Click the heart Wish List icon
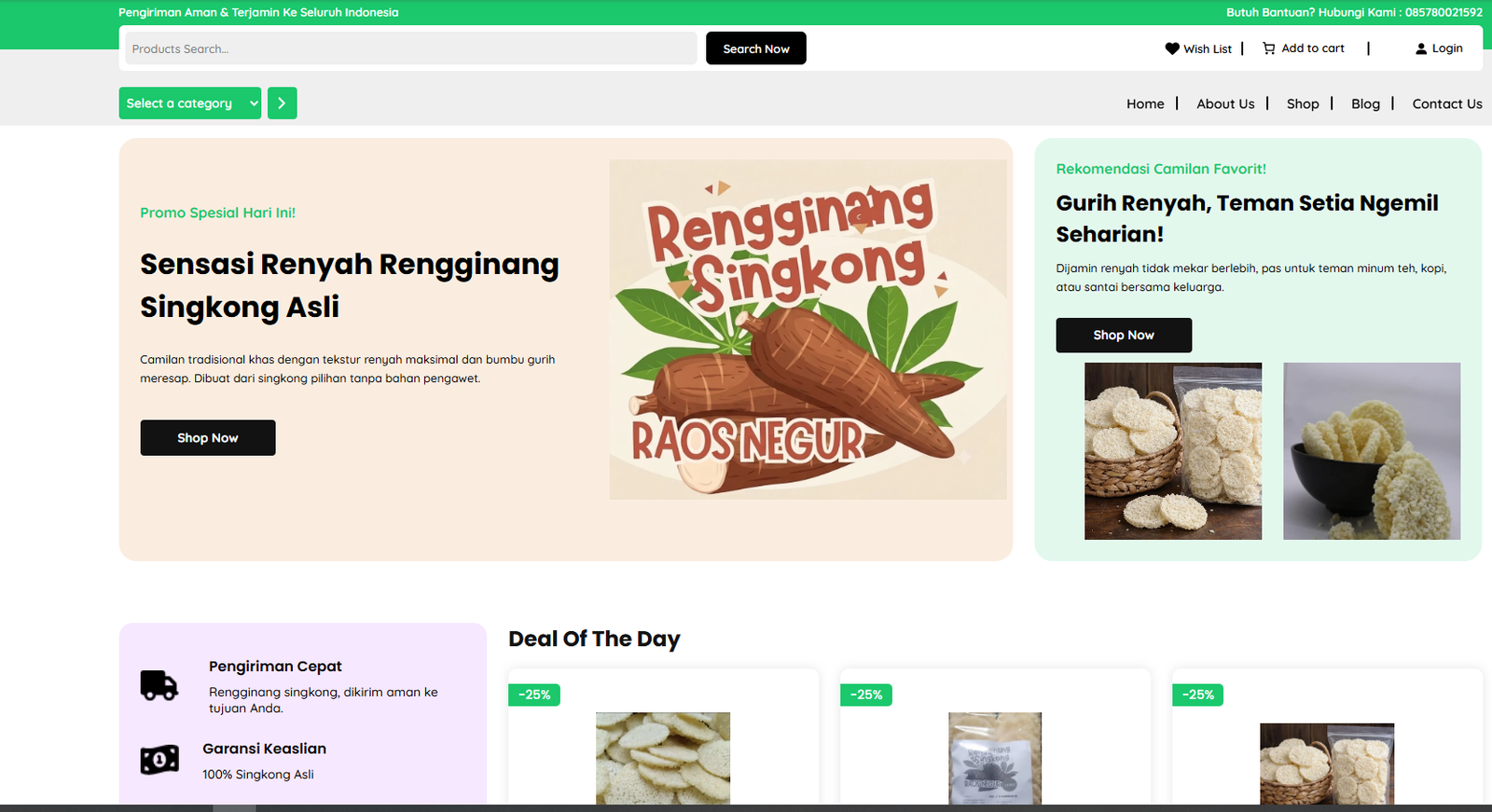Screen dimensions: 1492x812 (x=1172, y=48)
